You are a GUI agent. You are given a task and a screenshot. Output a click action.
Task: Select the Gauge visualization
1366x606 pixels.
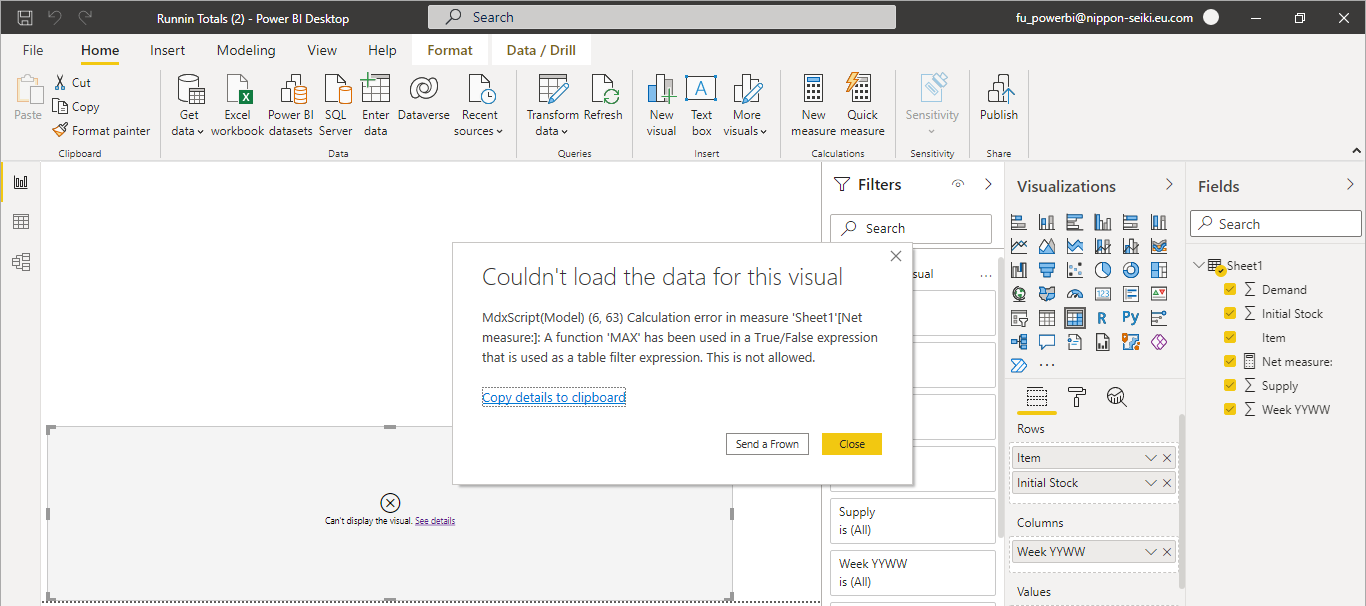1075,294
